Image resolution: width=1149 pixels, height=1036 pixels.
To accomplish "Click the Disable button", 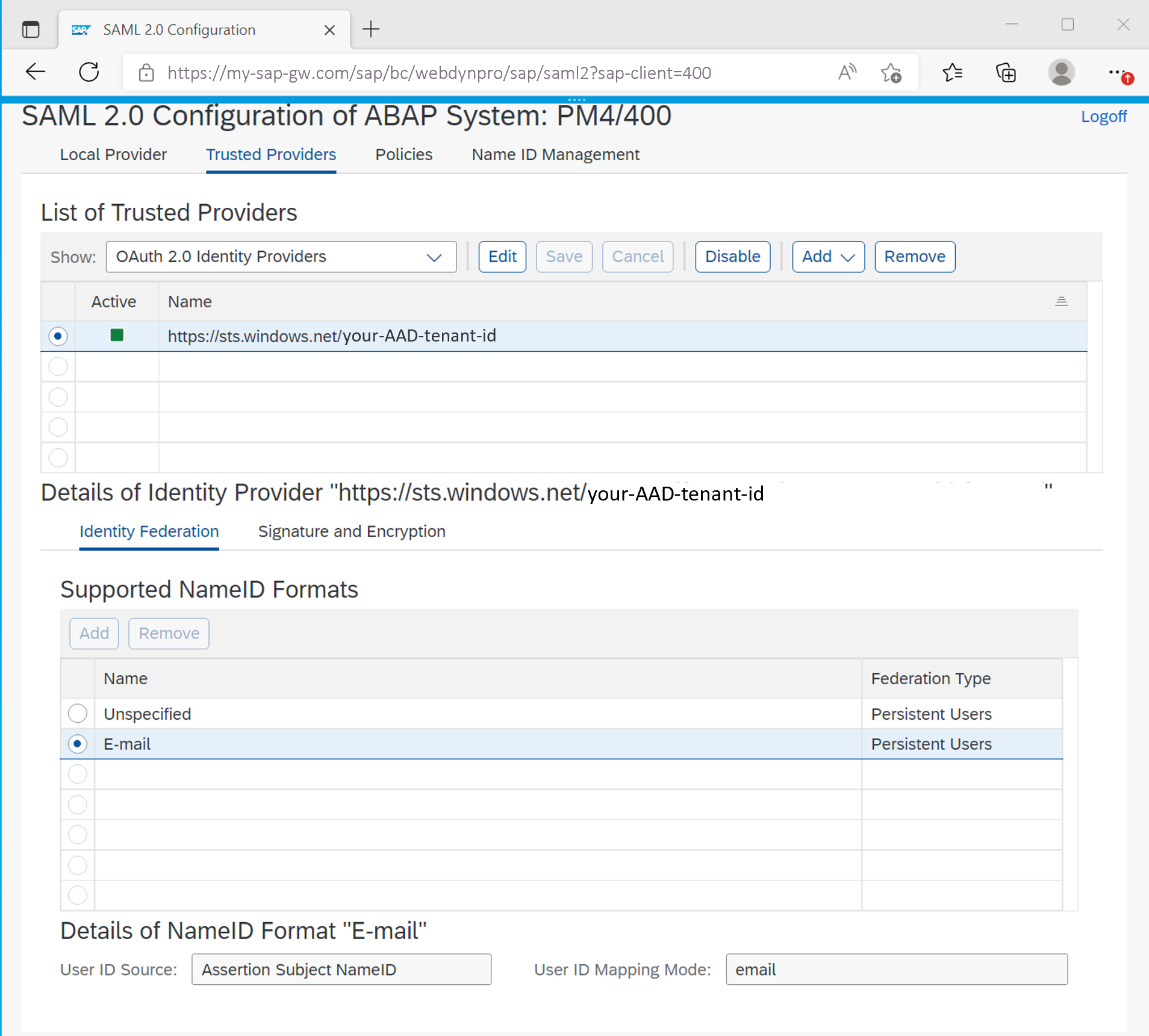I will [x=732, y=257].
